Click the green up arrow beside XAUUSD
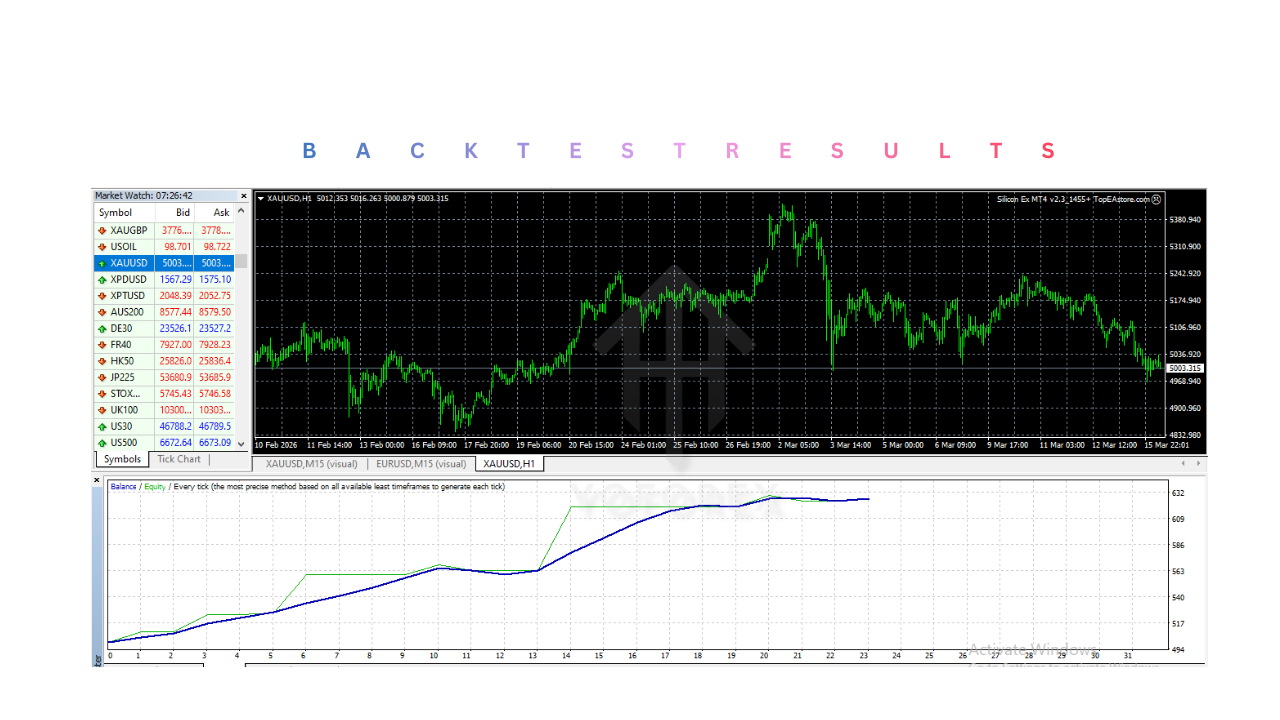1280x720 pixels. point(102,262)
